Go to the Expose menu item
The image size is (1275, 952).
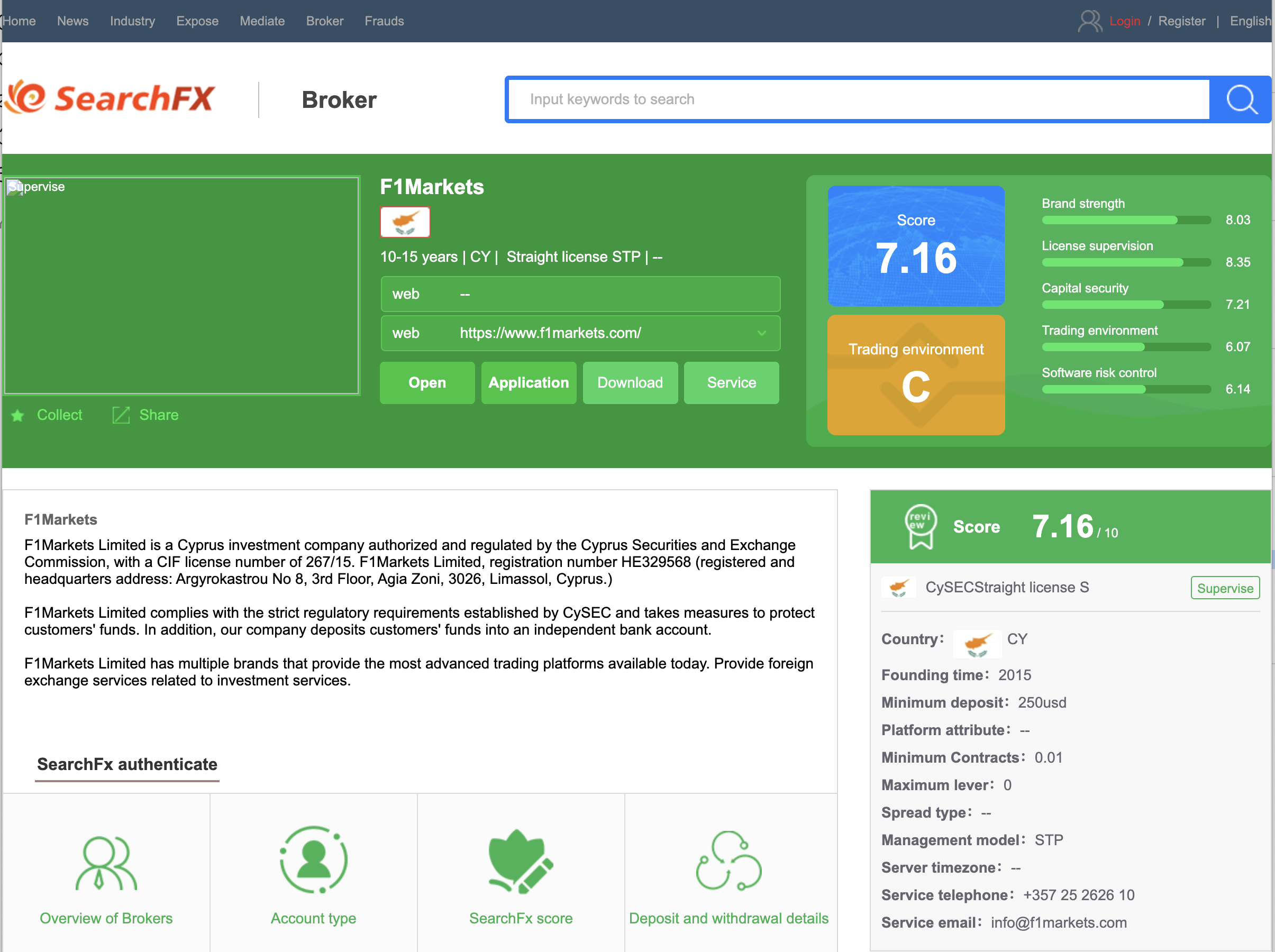pos(197,21)
